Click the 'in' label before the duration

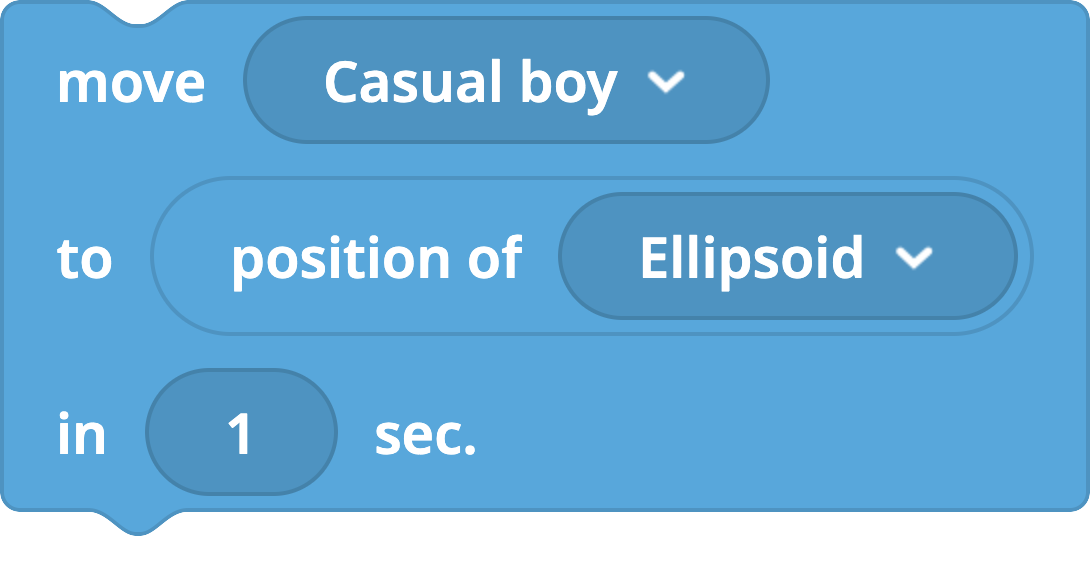(81, 434)
